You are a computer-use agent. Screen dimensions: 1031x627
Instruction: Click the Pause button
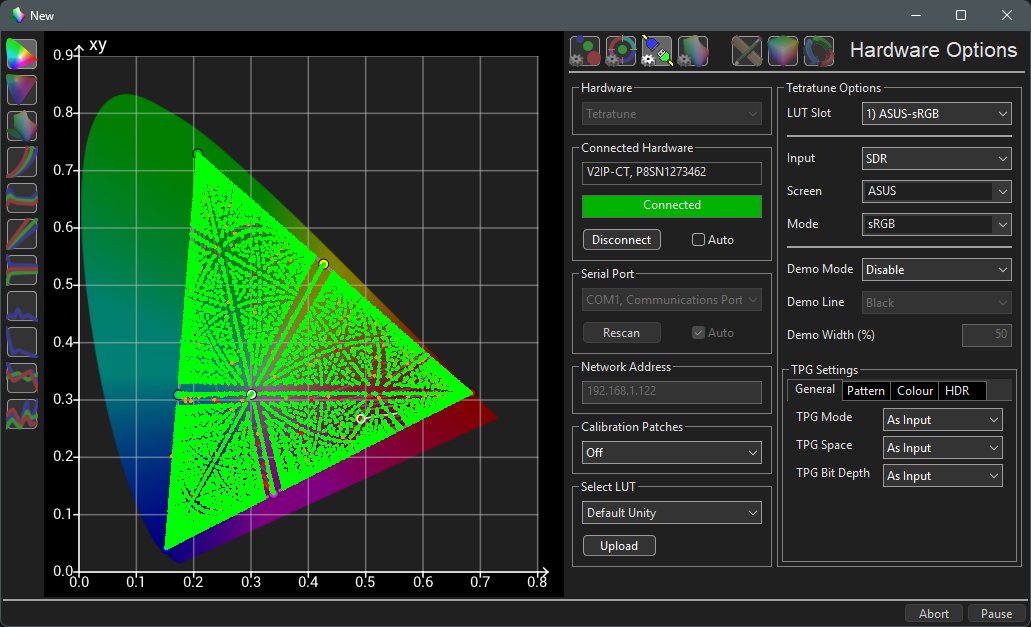996,613
